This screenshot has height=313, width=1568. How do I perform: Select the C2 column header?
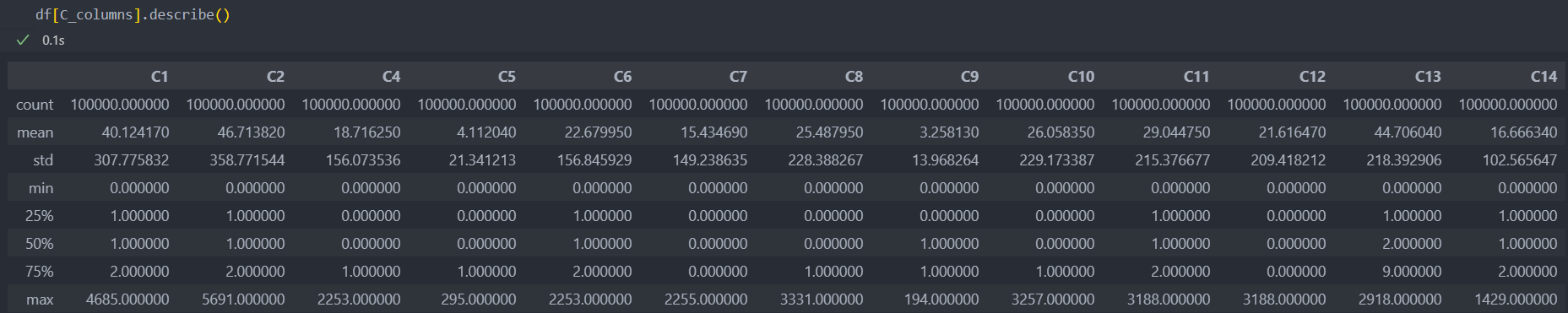pyautogui.click(x=275, y=77)
